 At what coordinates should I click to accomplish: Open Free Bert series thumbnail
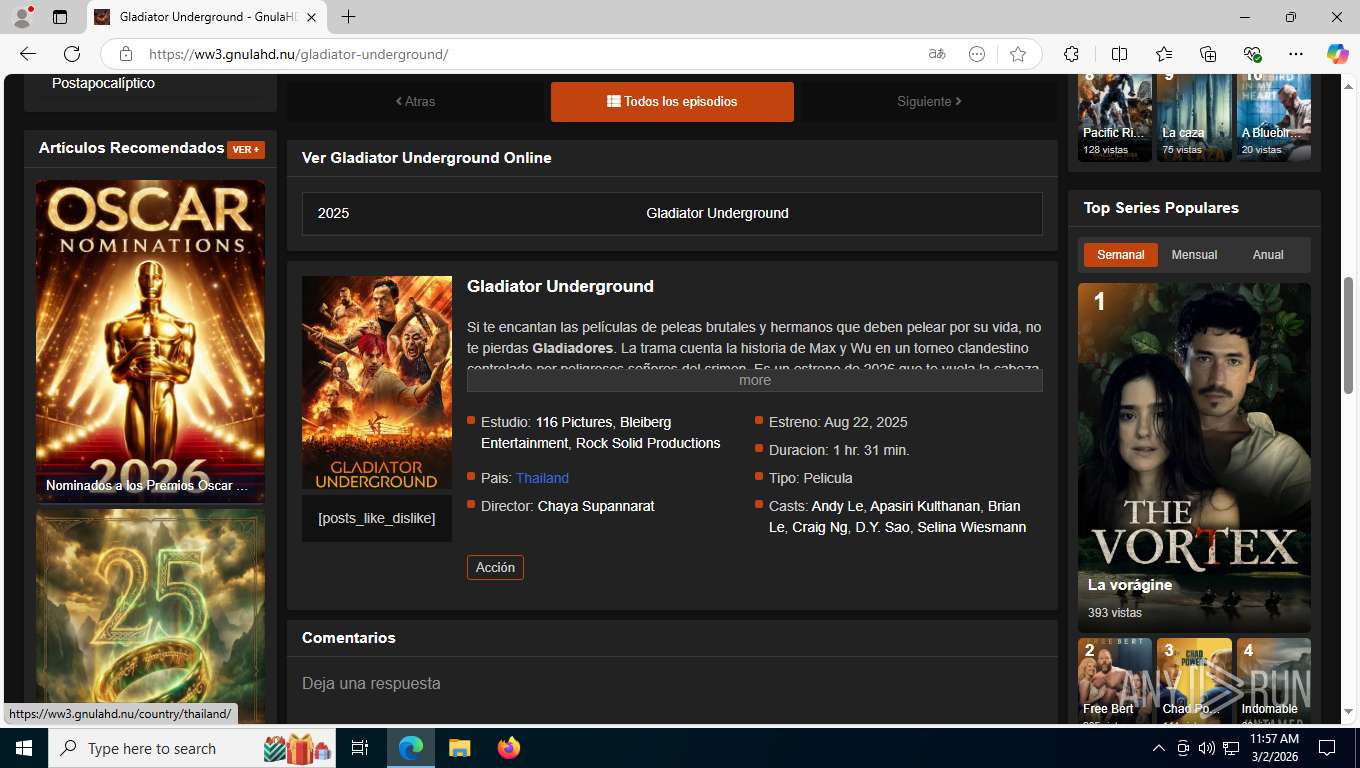(1115, 680)
